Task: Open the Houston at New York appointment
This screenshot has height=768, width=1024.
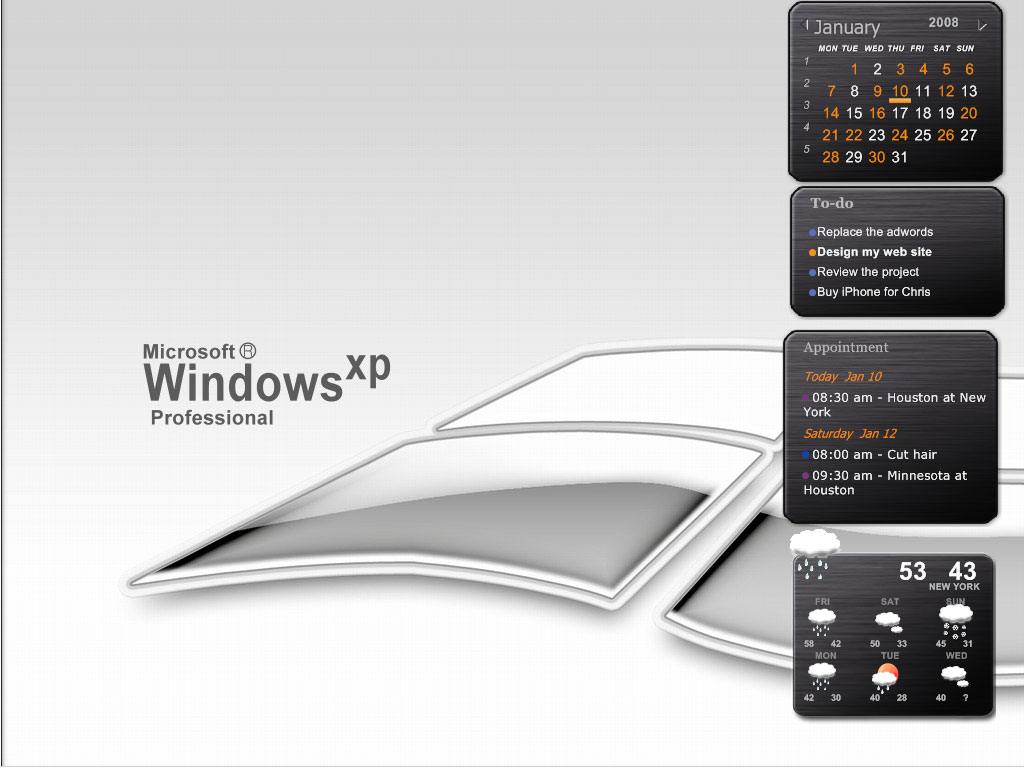Action: coord(895,405)
